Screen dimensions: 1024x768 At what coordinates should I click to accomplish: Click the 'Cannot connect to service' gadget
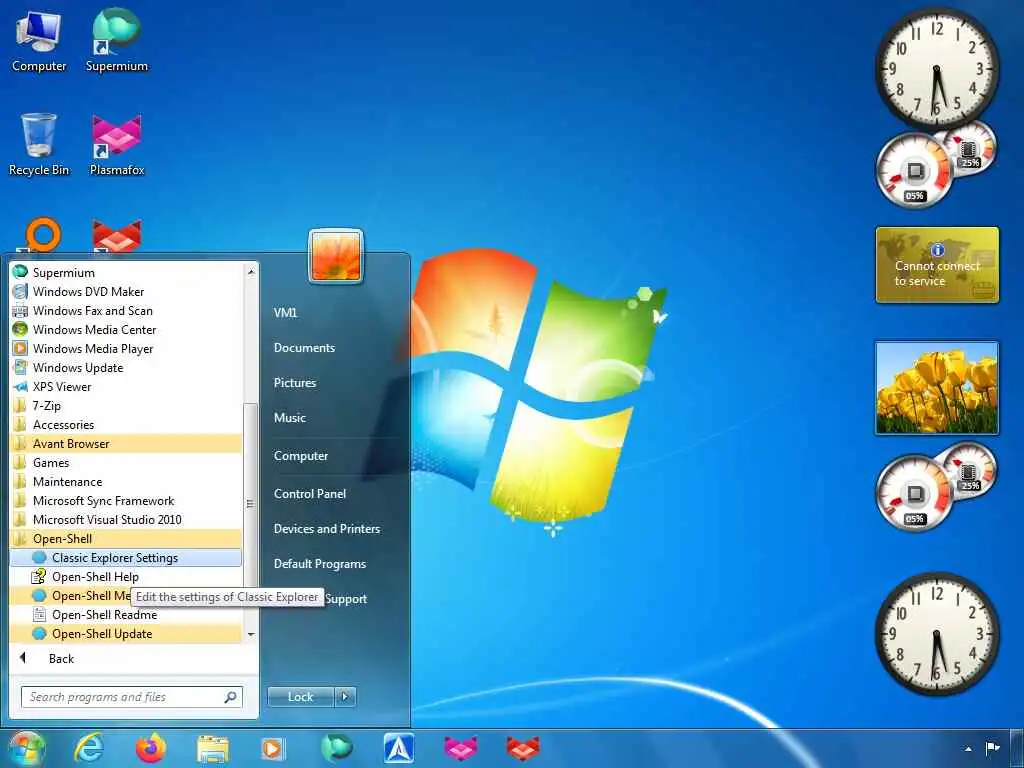(937, 264)
